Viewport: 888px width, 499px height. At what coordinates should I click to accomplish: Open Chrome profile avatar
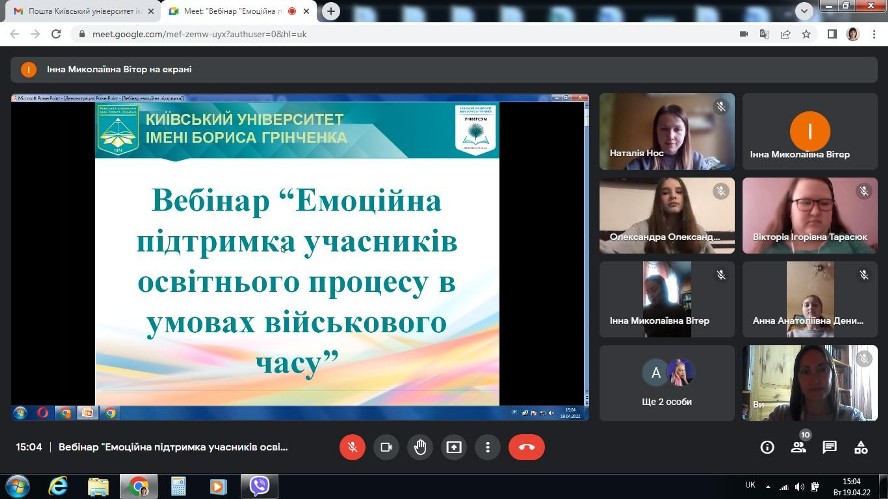[x=853, y=34]
